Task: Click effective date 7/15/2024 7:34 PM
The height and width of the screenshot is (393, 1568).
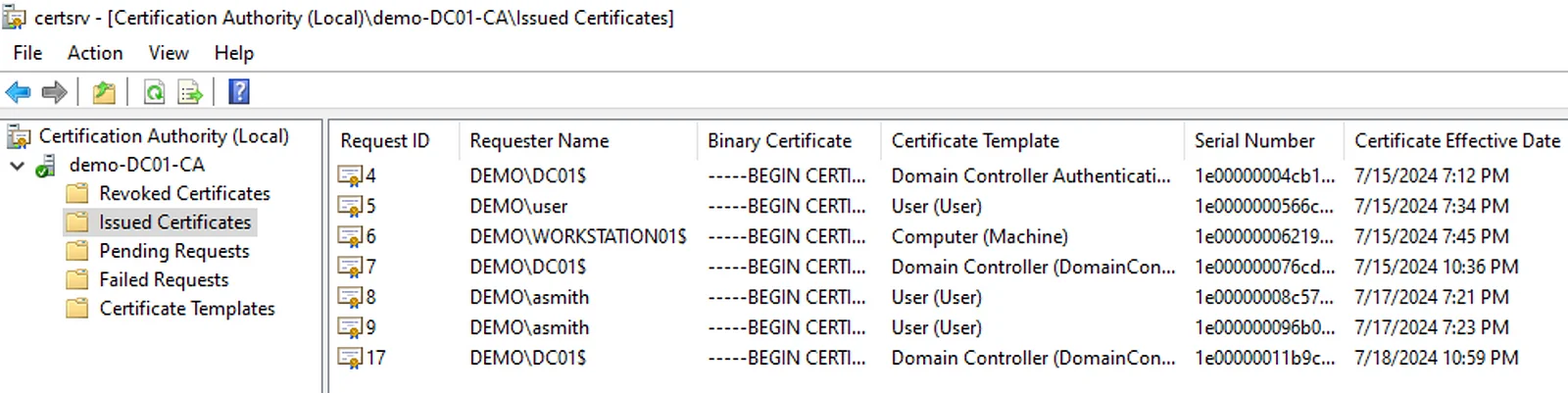Action: pos(1432,207)
